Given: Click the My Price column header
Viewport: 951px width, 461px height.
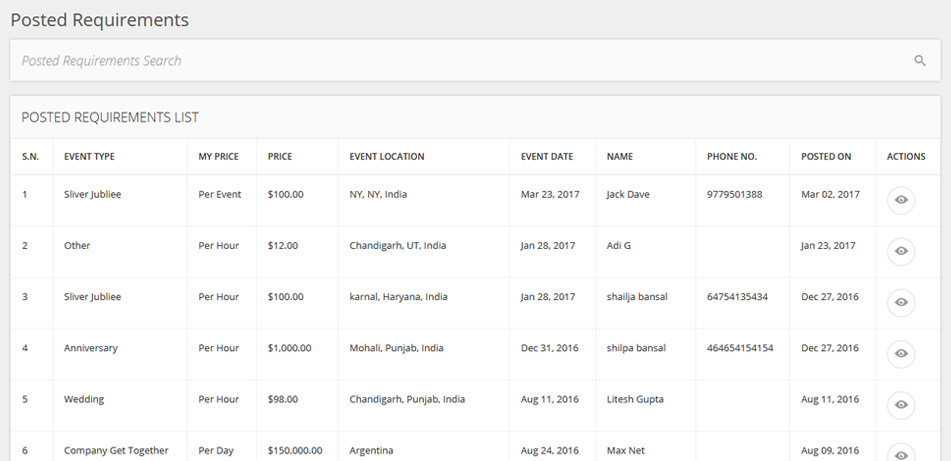Looking at the screenshot, I should [x=221, y=157].
